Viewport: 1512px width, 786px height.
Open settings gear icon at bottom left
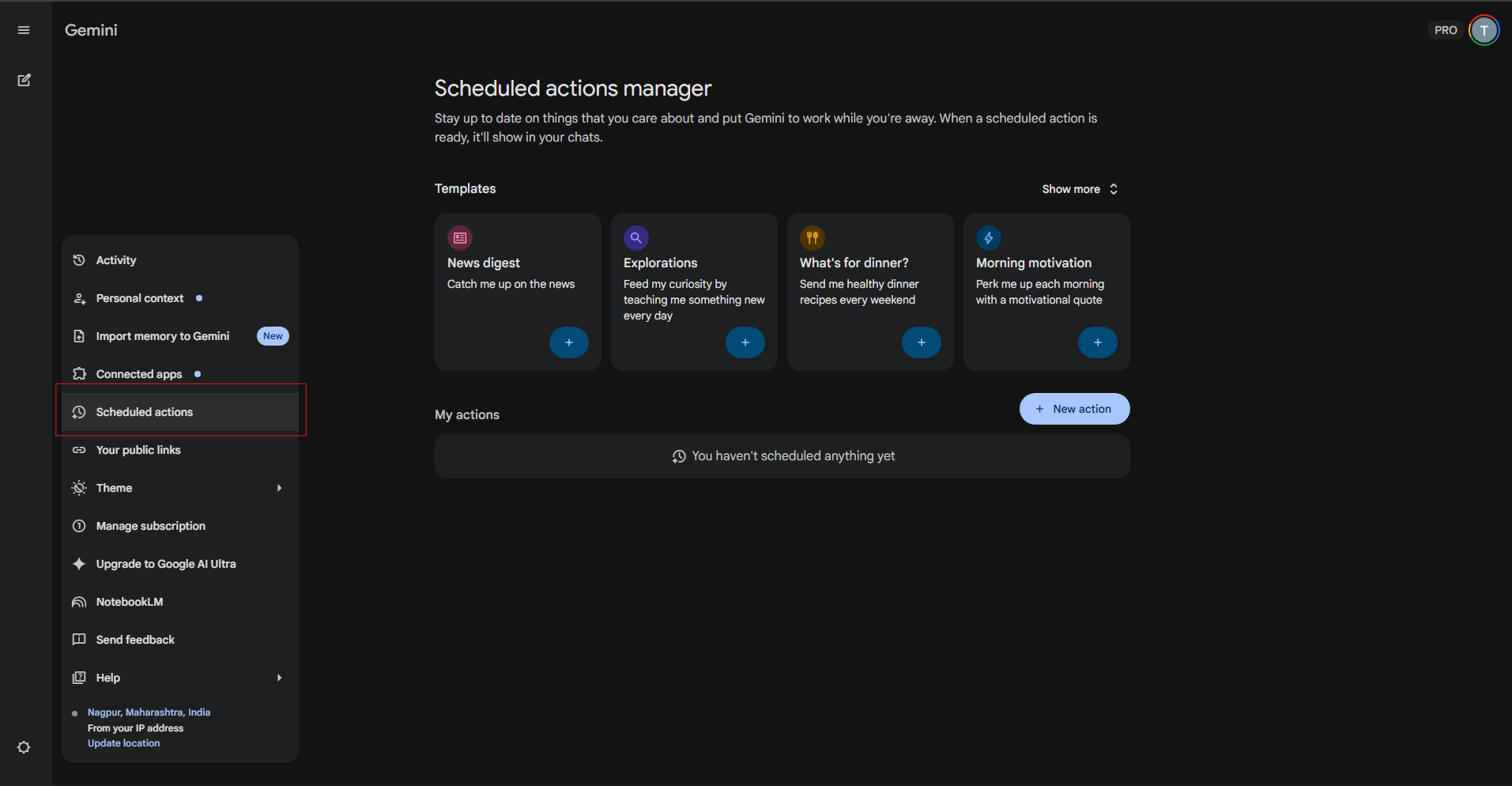24,747
